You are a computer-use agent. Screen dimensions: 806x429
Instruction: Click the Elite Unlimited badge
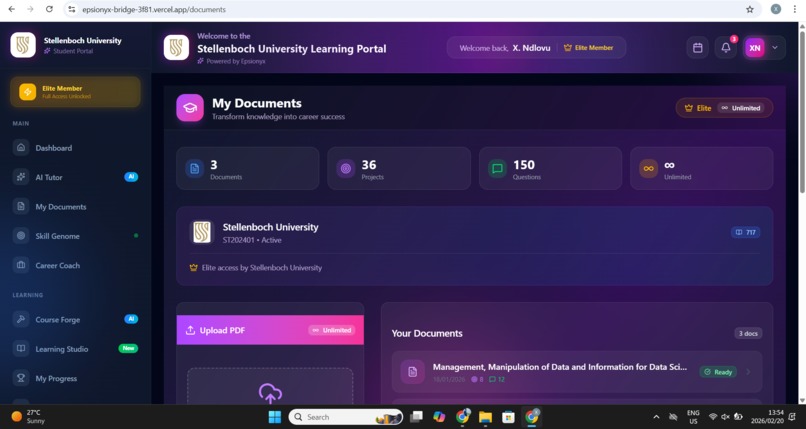point(724,108)
